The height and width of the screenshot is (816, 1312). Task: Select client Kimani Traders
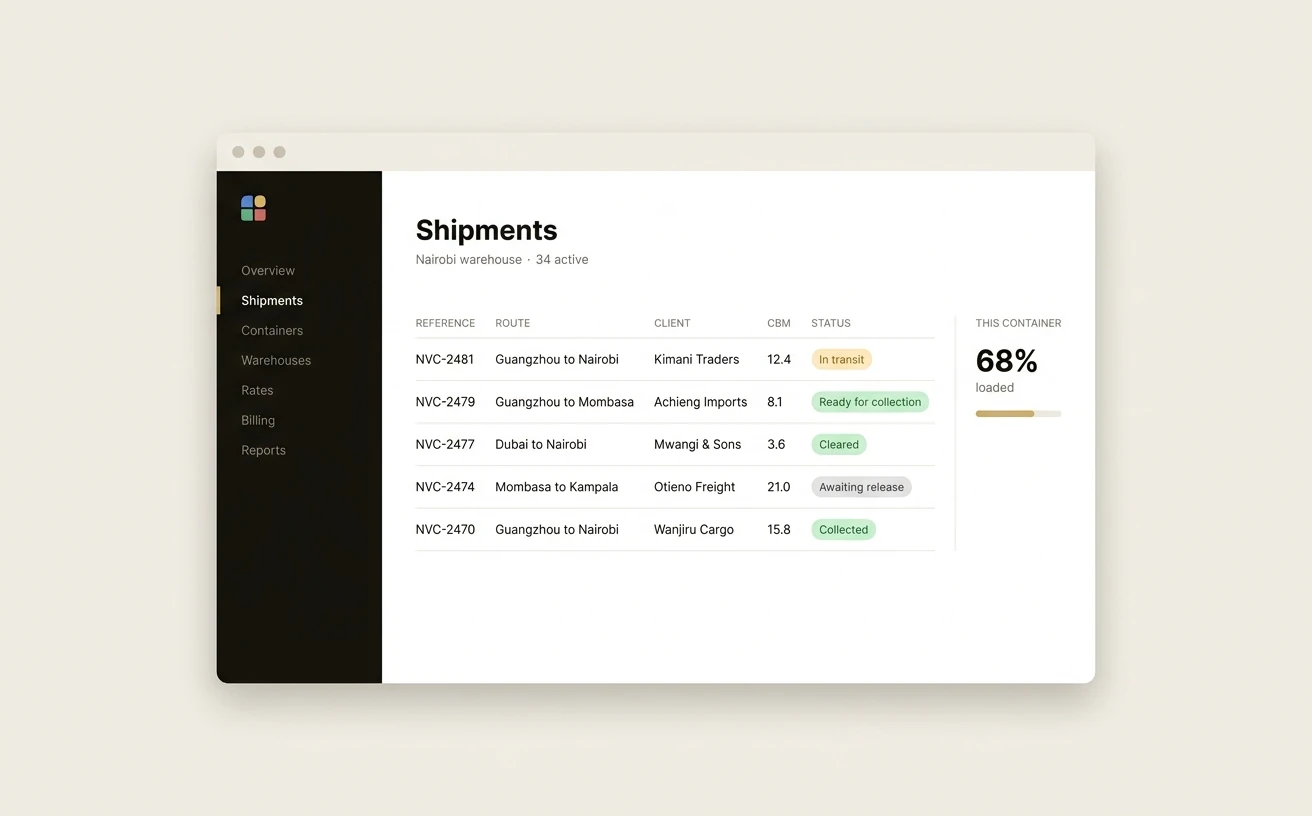(696, 359)
